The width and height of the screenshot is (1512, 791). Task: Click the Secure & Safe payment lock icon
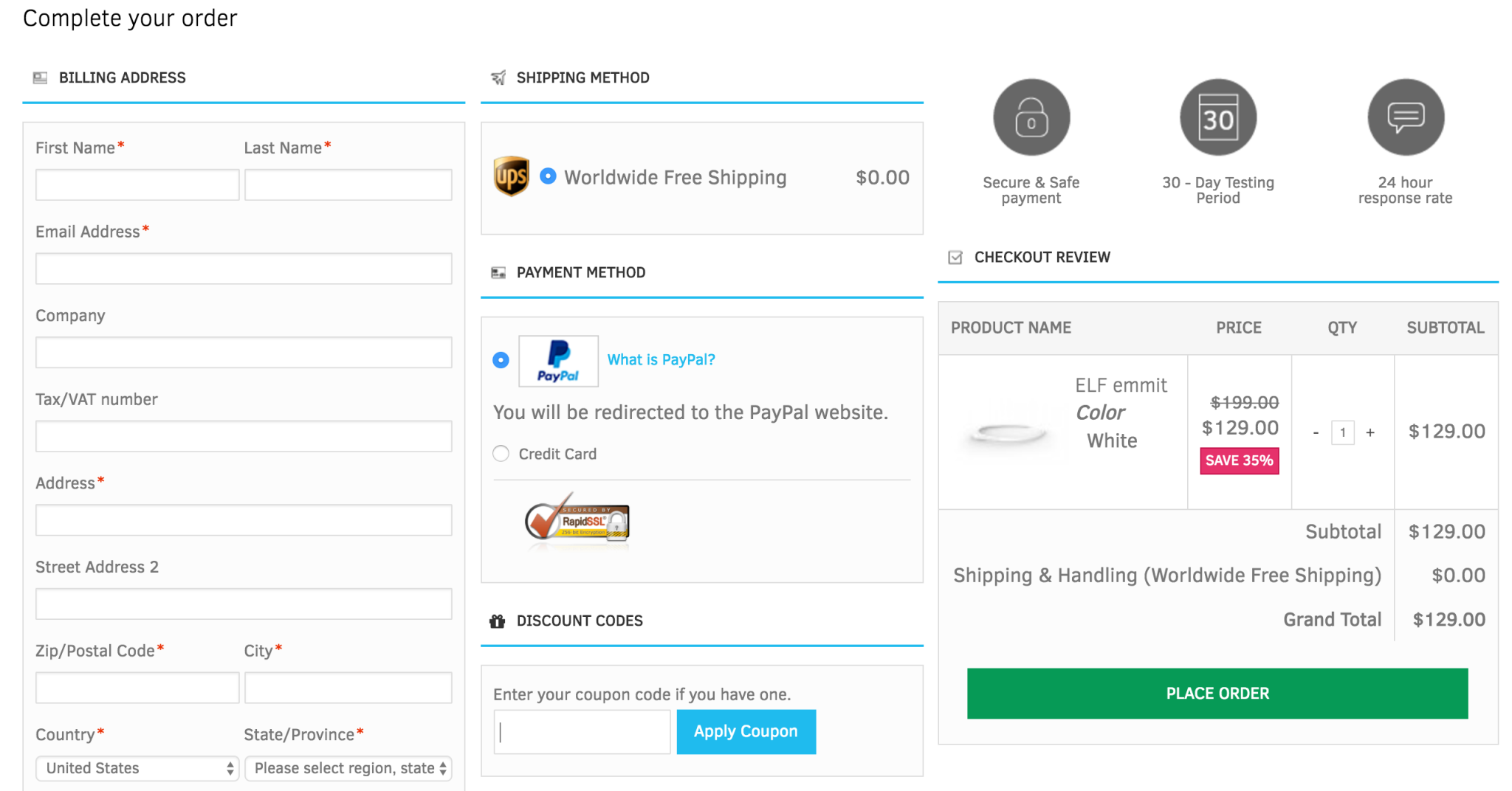[1031, 118]
